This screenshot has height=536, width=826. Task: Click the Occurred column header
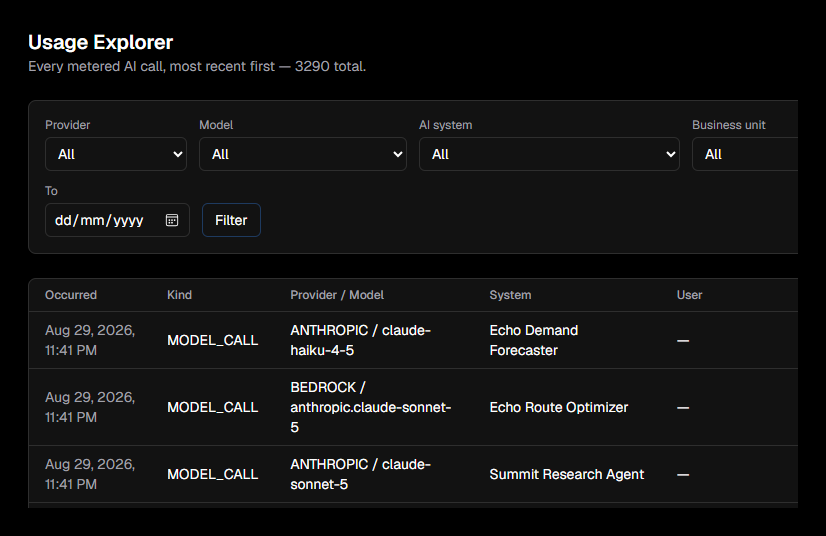71,295
